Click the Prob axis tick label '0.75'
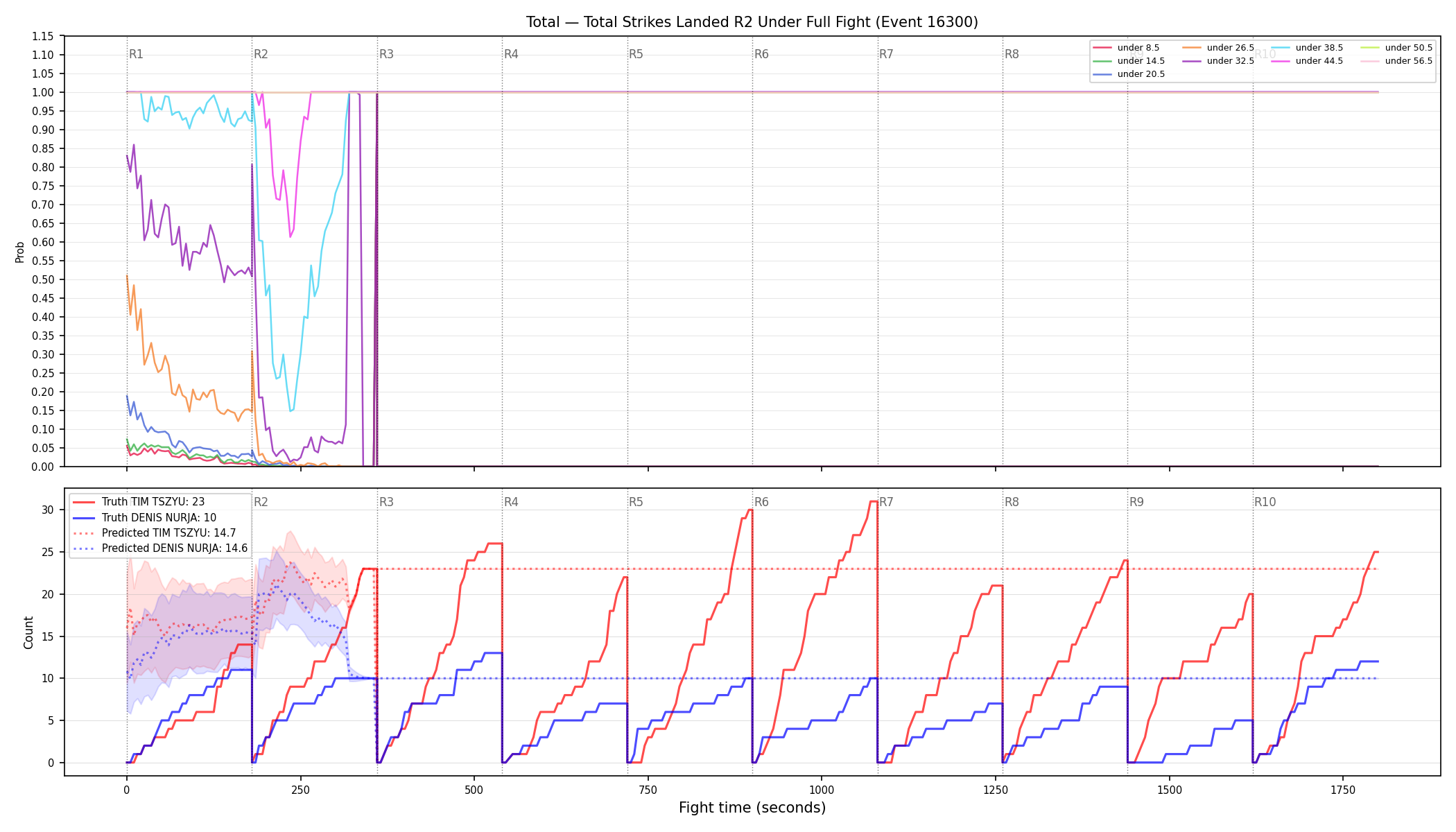Viewport: 1456px width, 832px height. coord(43,186)
